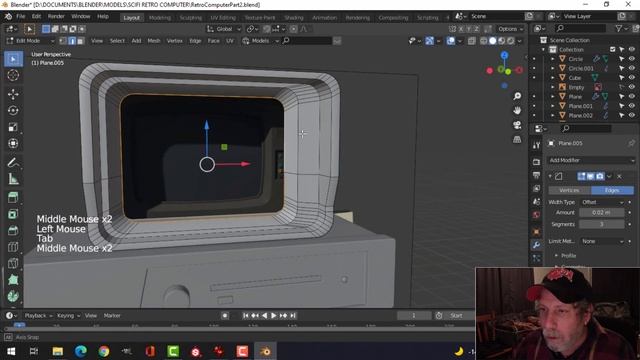Click the bevel Segments value field
The image size is (640, 360).
click(602, 224)
